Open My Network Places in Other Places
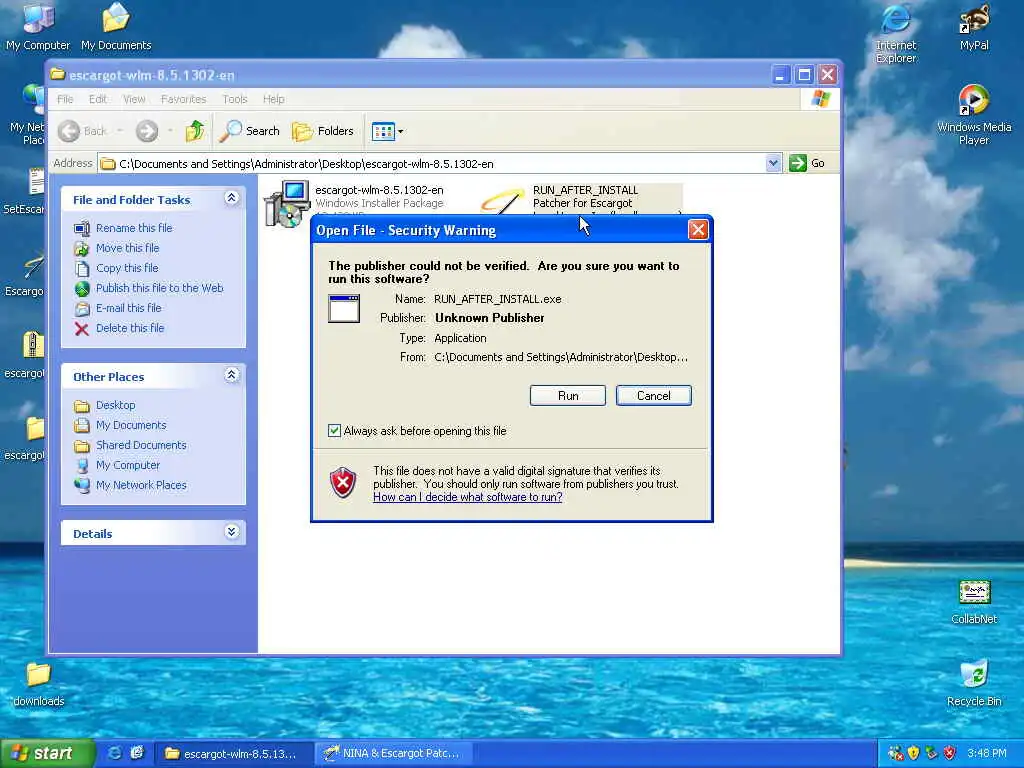Image resolution: width=1024 pixels, height=768 pixels. [141, 485]
